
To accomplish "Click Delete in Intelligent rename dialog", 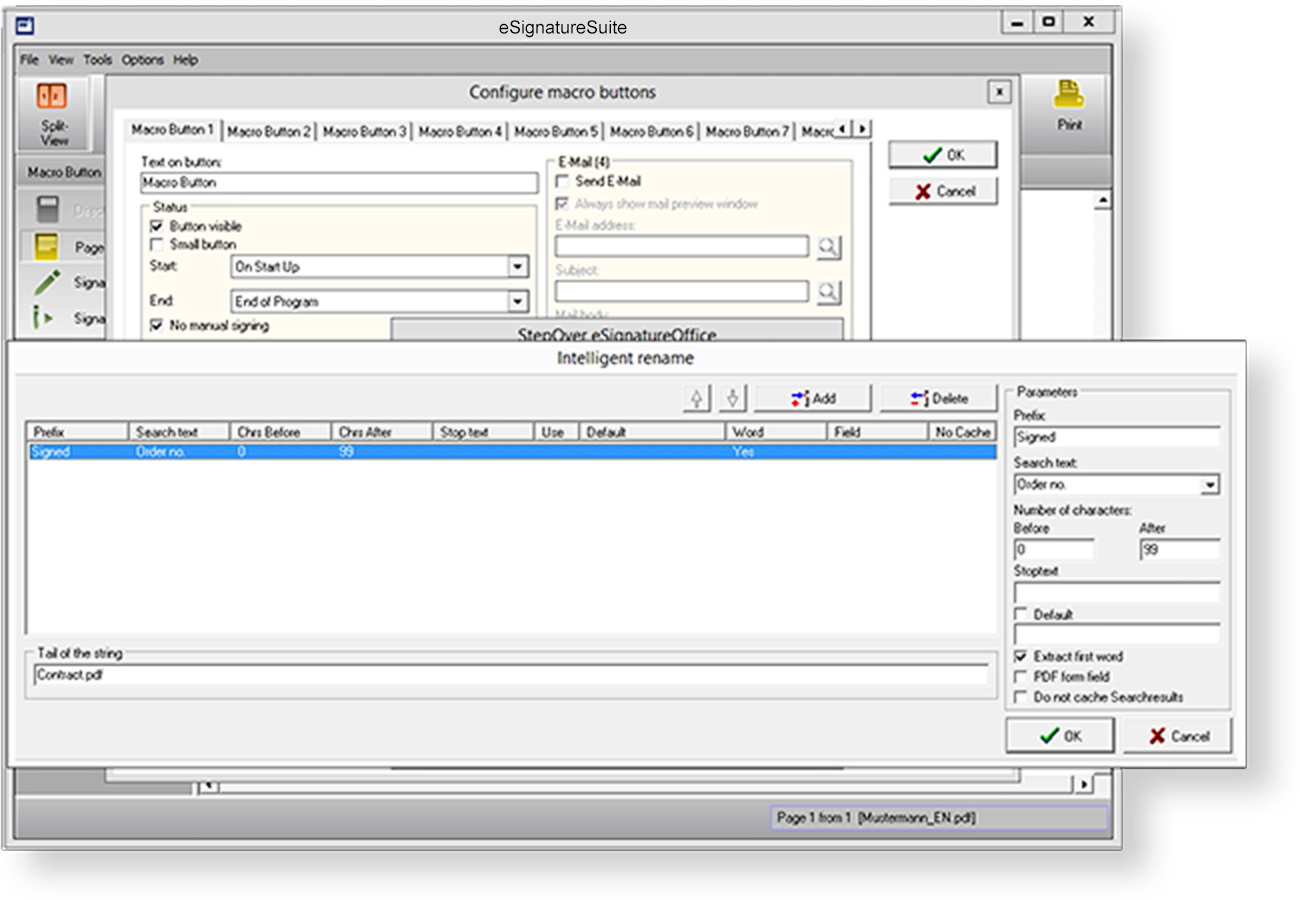I will [939, 398].
